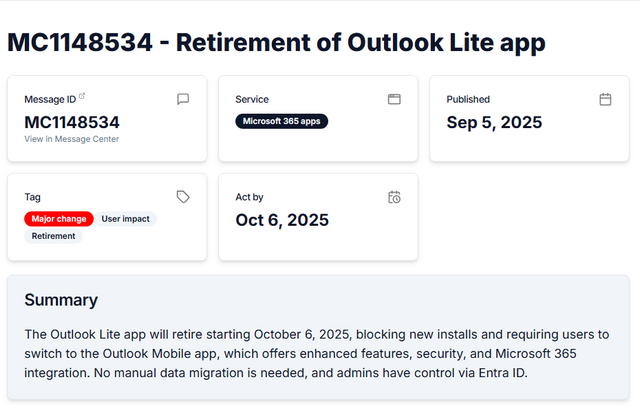Click the Service label text
The height and width of the screenshot is (411, 640).
point(252,99)
